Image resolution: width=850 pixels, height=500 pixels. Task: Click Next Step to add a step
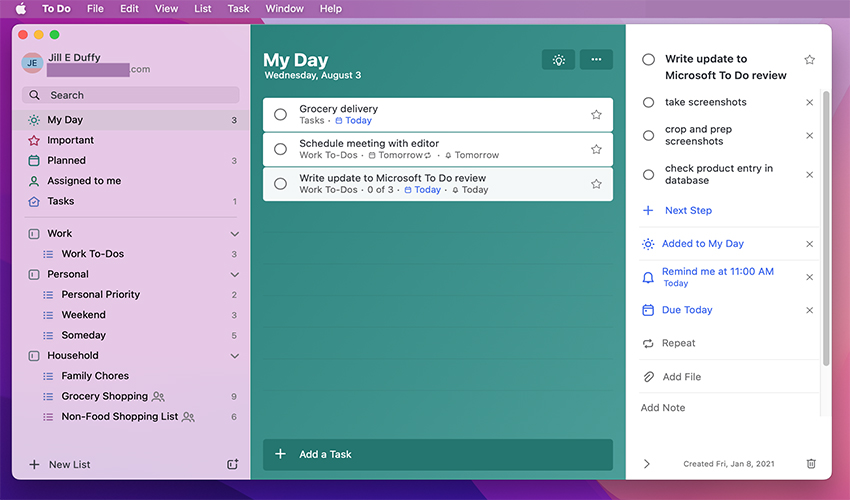(688, 211)
